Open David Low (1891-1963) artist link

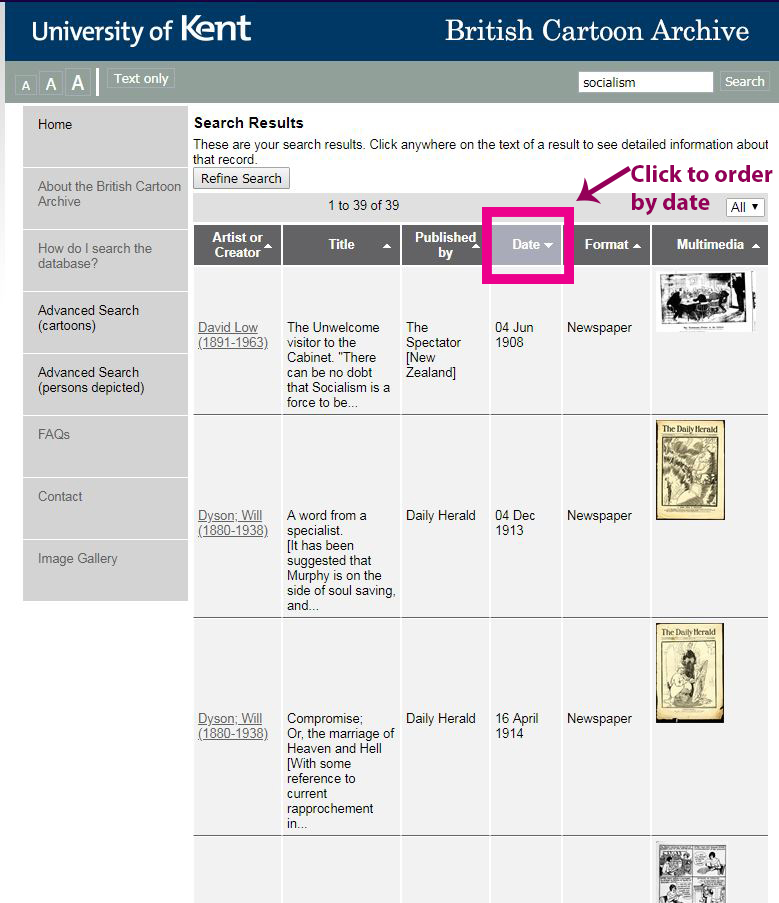[x=232, y=335]
